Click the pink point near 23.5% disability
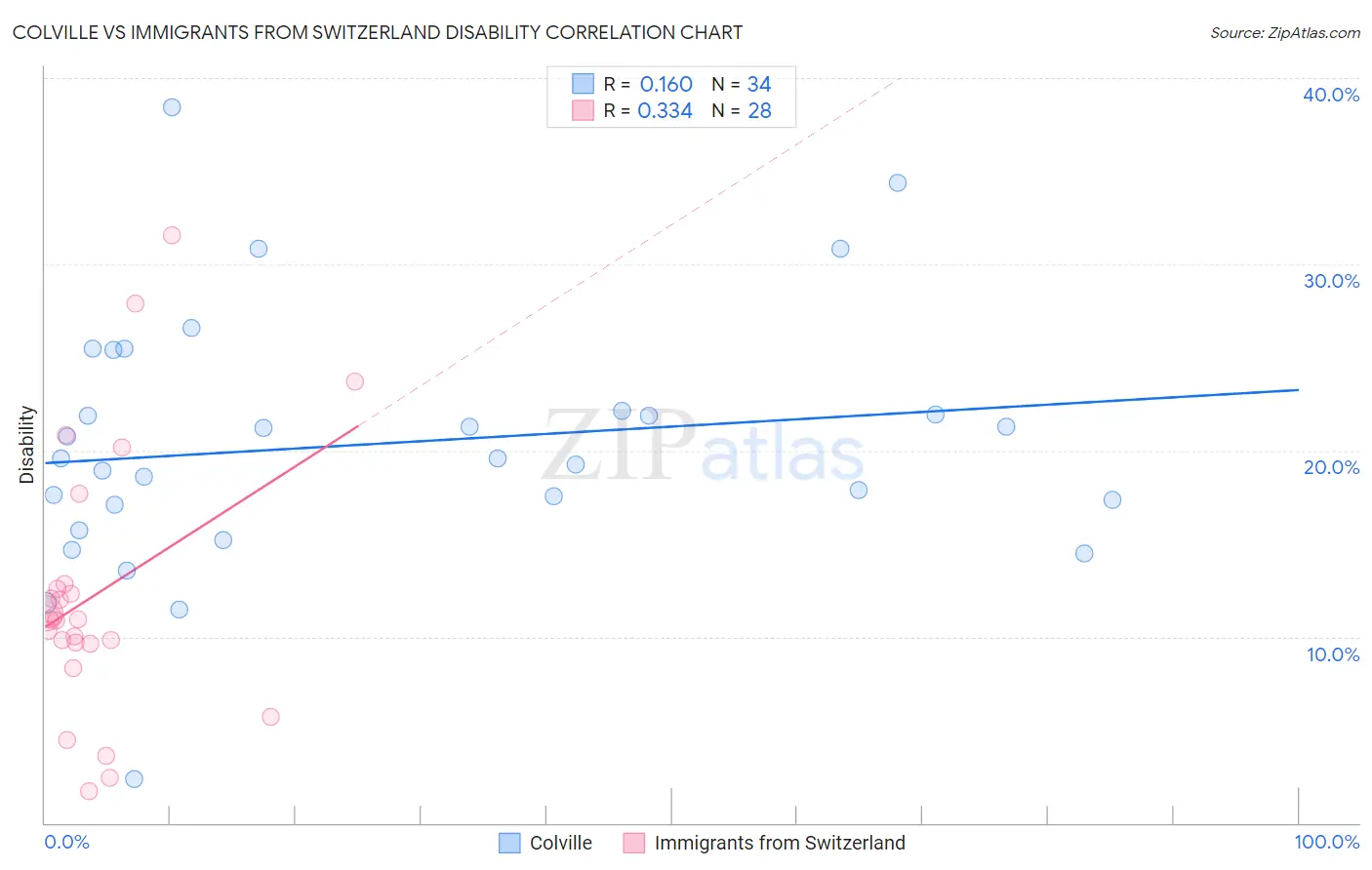1372x870 pixels. pos(355,381)
